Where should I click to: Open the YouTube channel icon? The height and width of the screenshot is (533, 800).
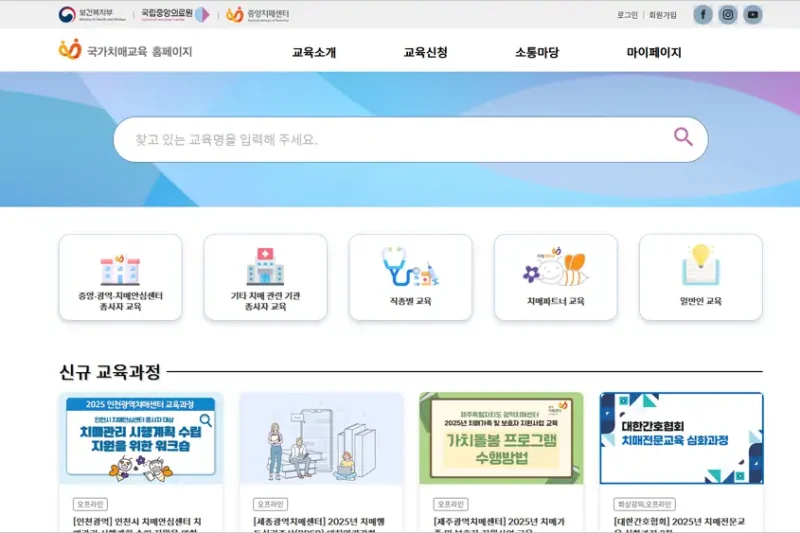[x=753, y=15]
